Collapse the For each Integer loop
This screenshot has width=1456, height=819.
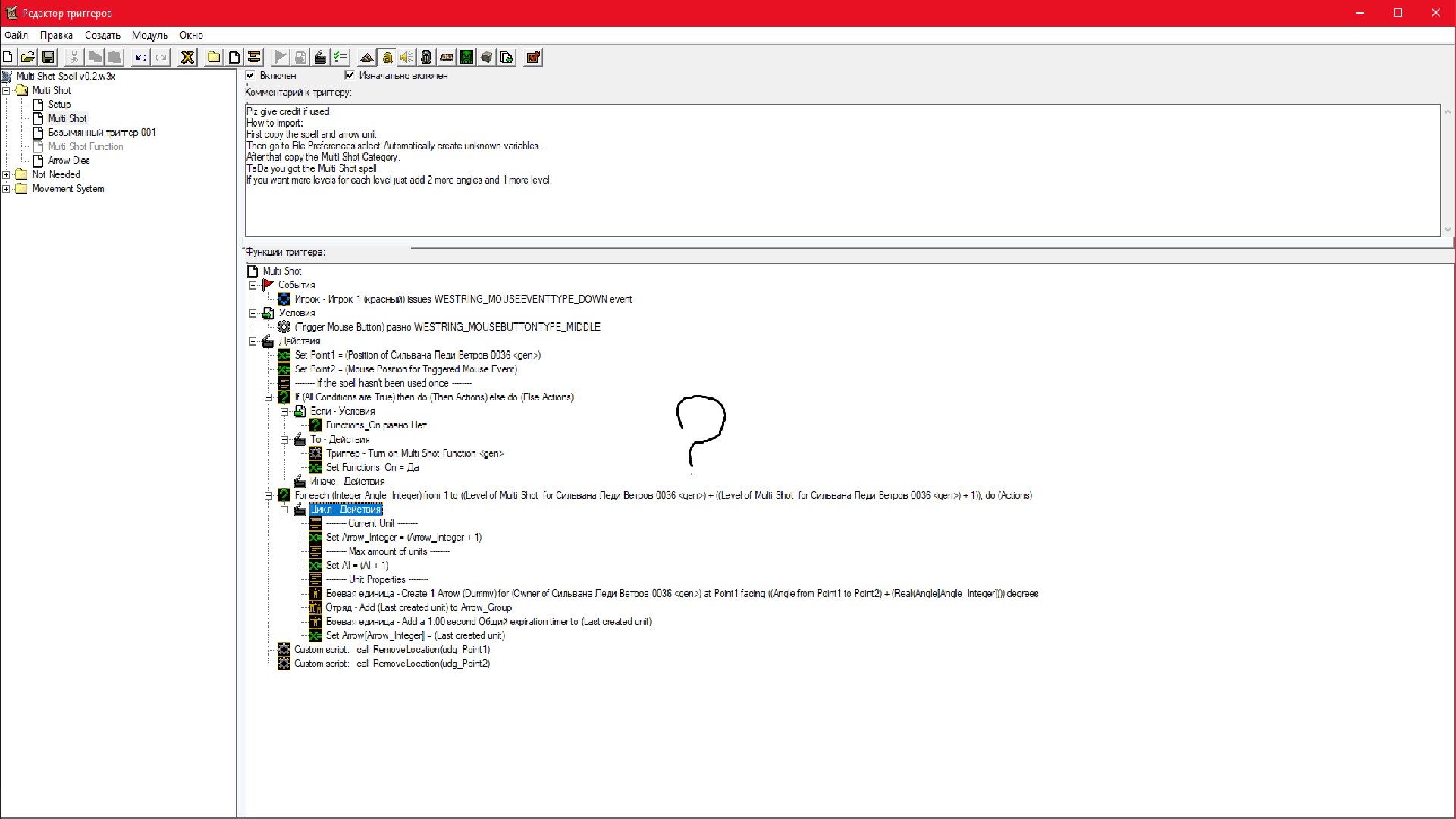pyautogui.click(x=268, y=495)
